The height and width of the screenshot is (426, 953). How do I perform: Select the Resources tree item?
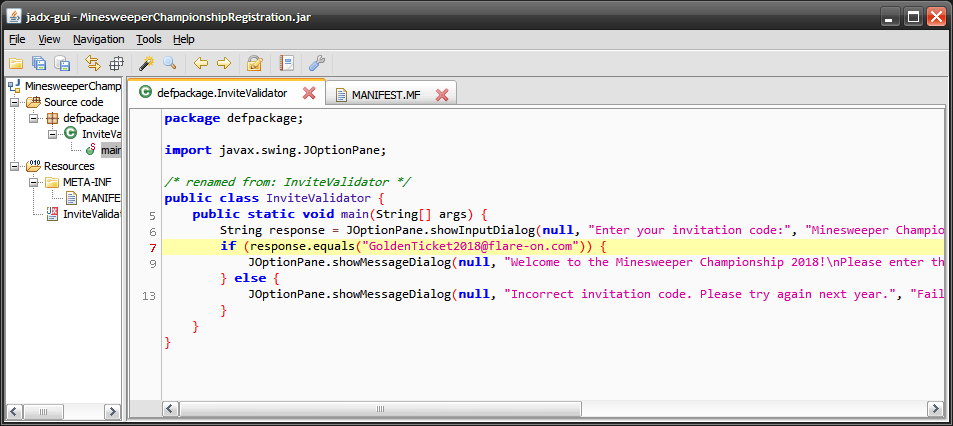[69, 166]
